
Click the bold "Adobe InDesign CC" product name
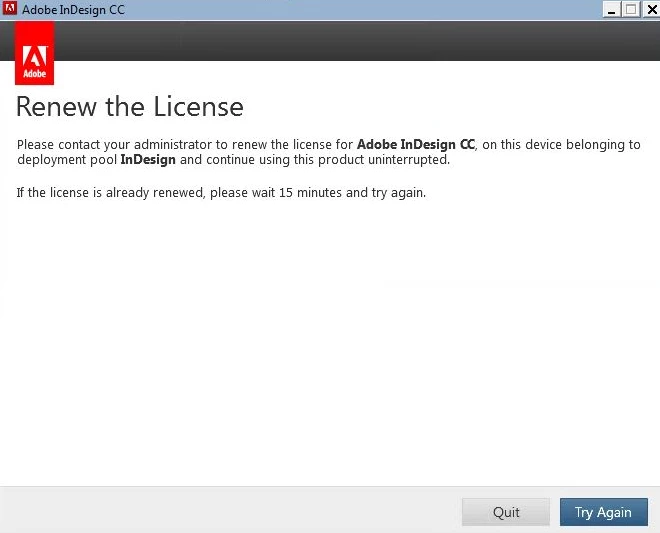point(416,144)
